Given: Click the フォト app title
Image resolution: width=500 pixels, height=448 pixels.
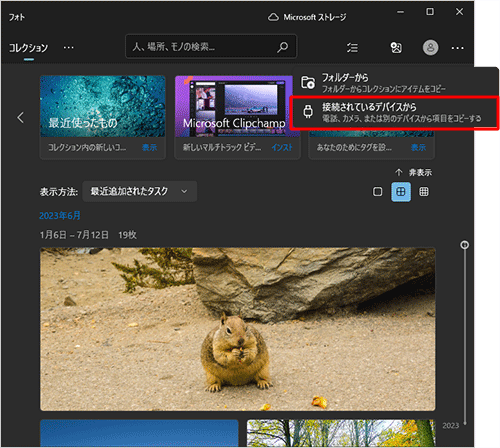Looking at the screenshot, I should [17, 17].
